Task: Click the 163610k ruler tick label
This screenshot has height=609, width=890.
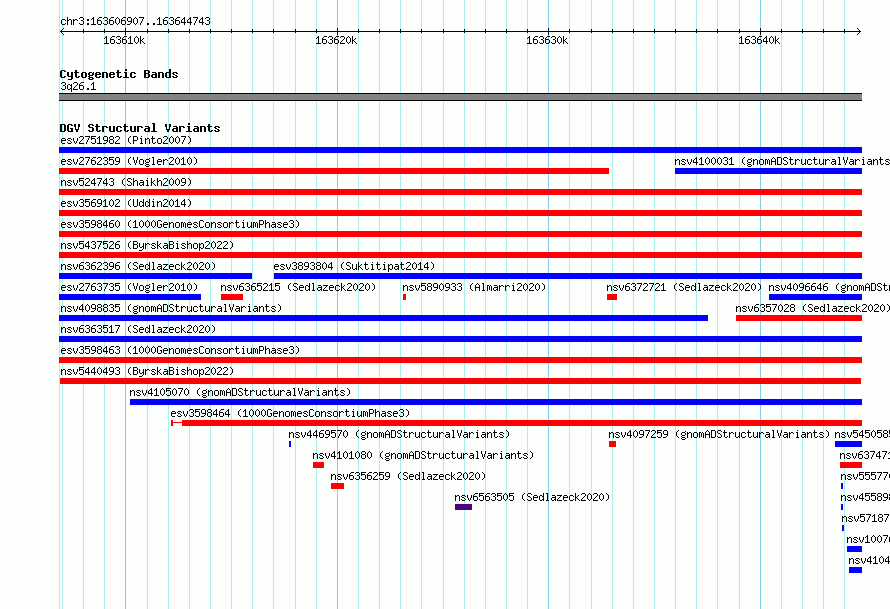Action: pyautogui.click(x=124, y=40)
